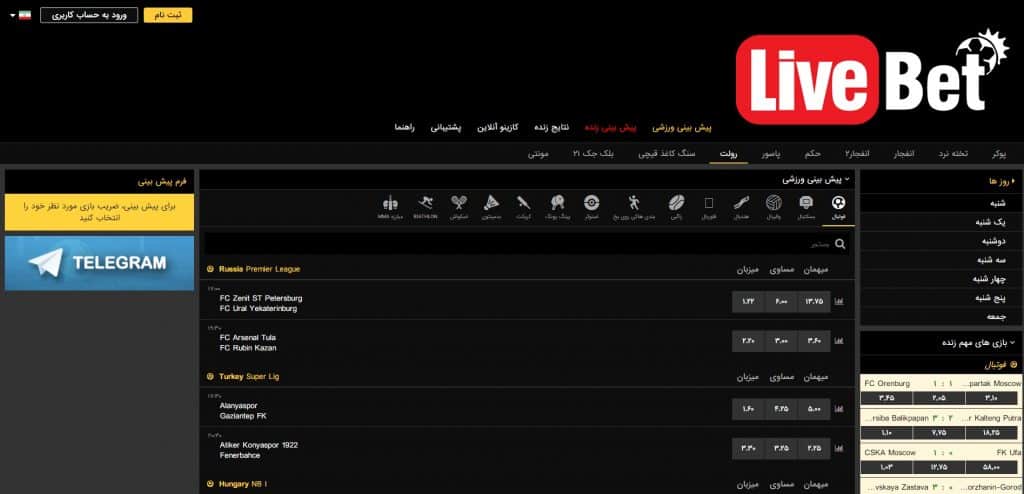
Task: Open the کازینو آنلاین menu item
Action: coord(498,127)
